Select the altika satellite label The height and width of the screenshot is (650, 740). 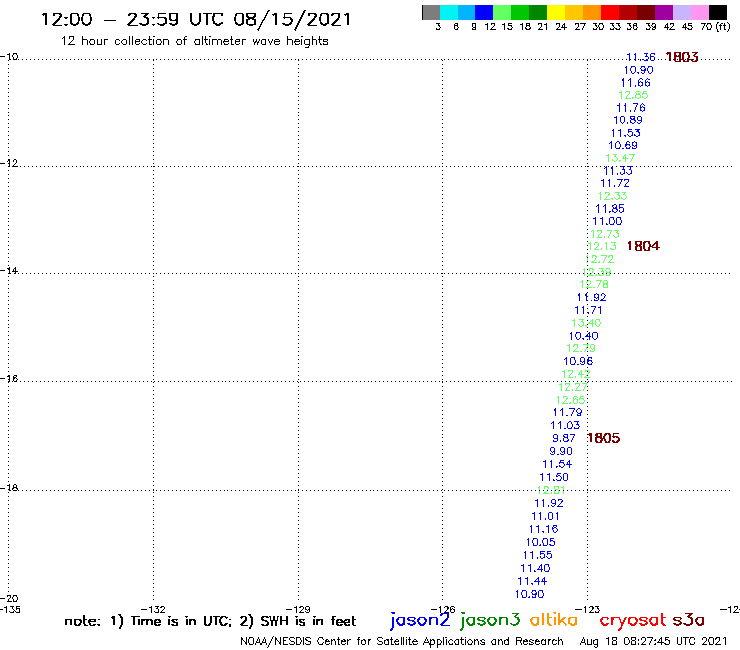pos(554,619)
